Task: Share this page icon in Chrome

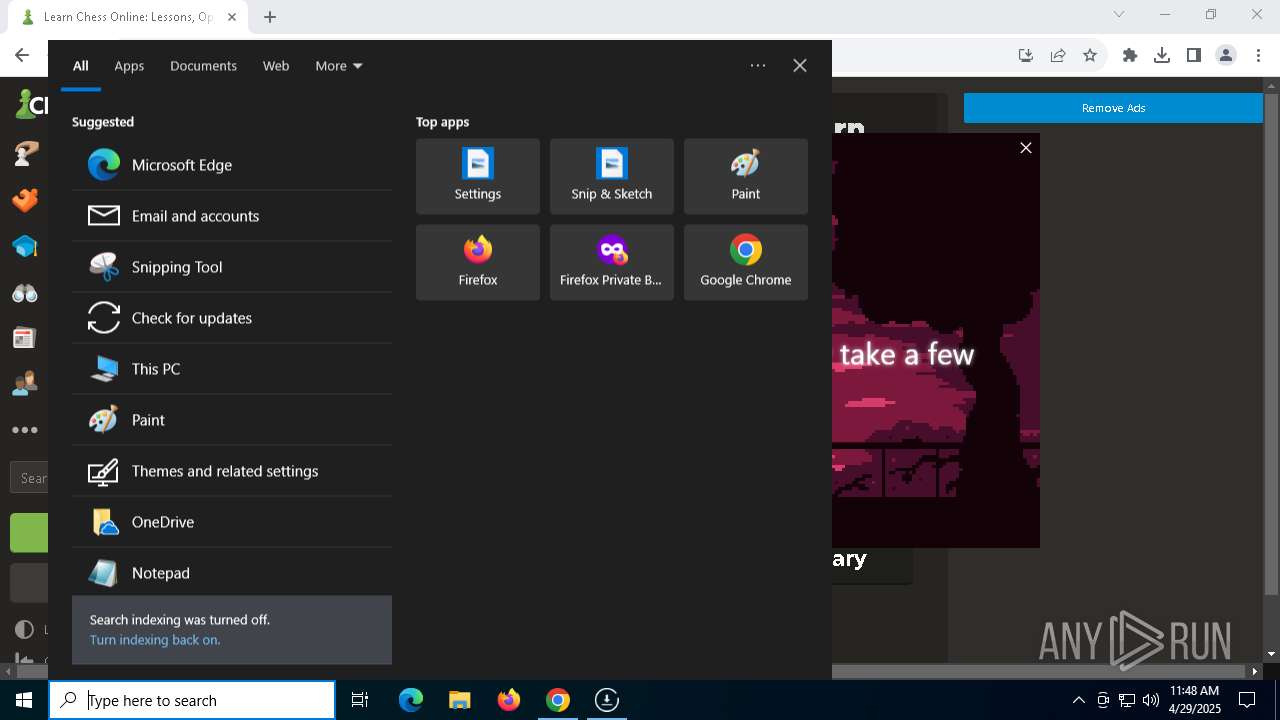Action: (1058, 55)
